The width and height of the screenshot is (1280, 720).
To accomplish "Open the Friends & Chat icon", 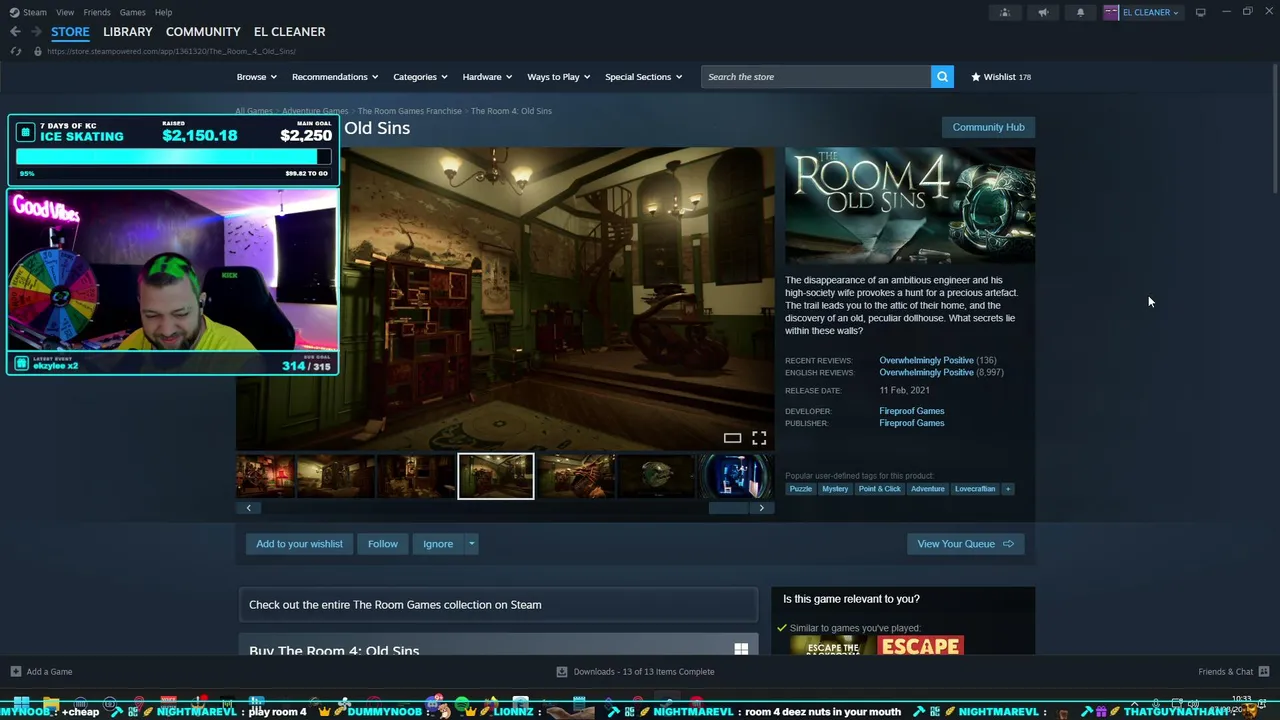I will point(1264,672).
